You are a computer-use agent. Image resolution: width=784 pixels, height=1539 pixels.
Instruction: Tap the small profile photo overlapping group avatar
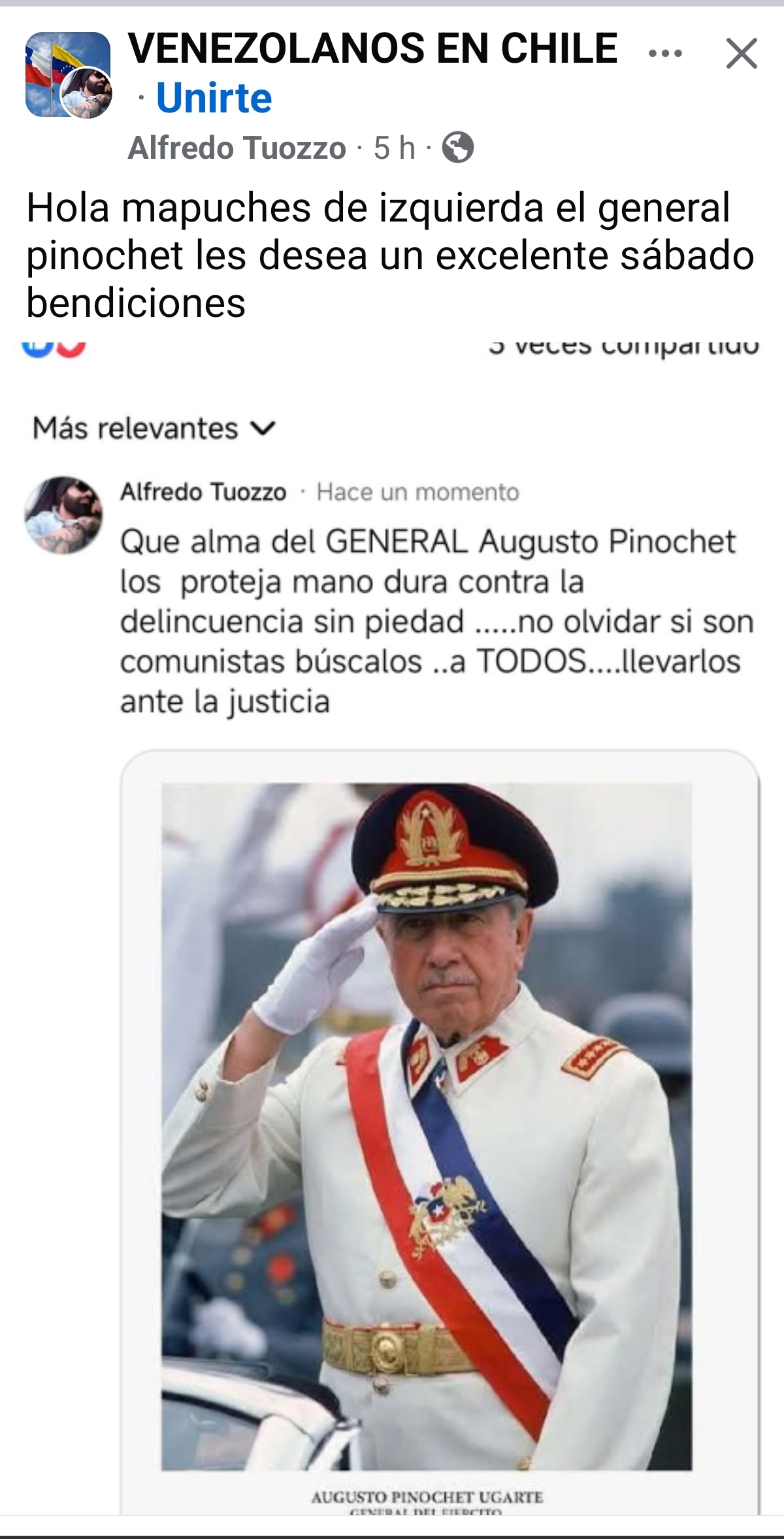86,93
